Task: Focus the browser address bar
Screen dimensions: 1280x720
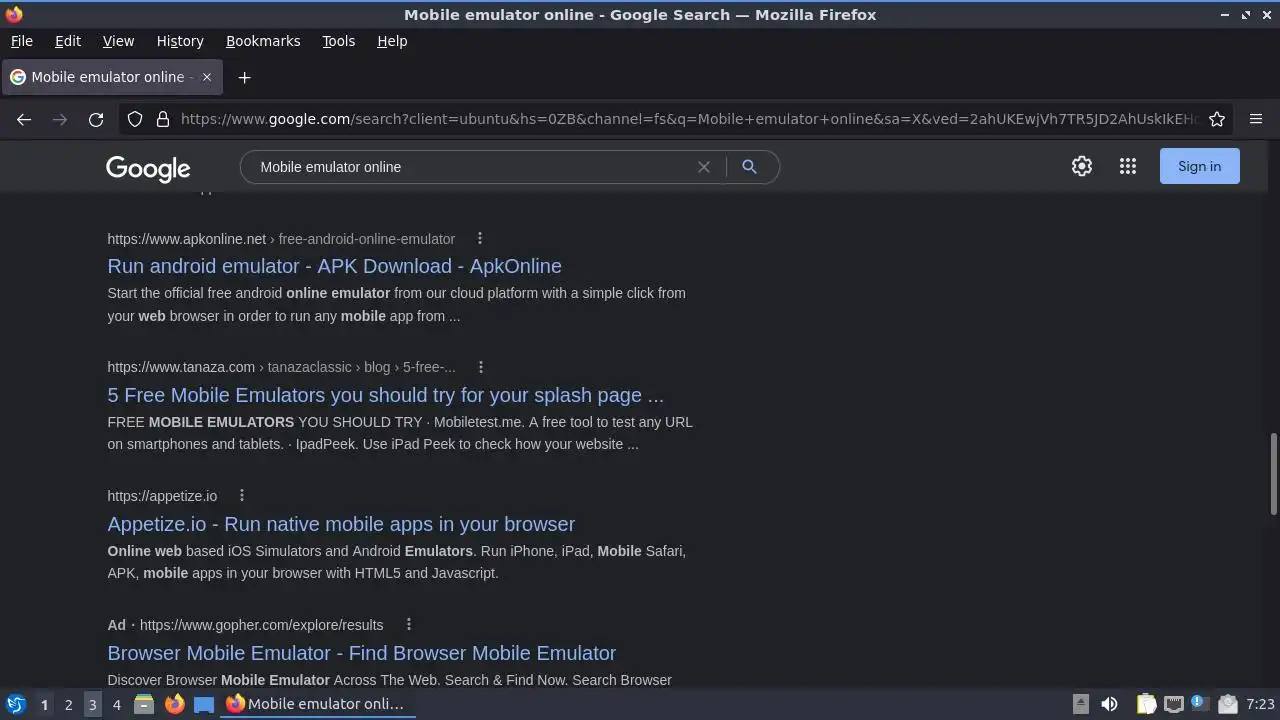Action: click(688, 119)
